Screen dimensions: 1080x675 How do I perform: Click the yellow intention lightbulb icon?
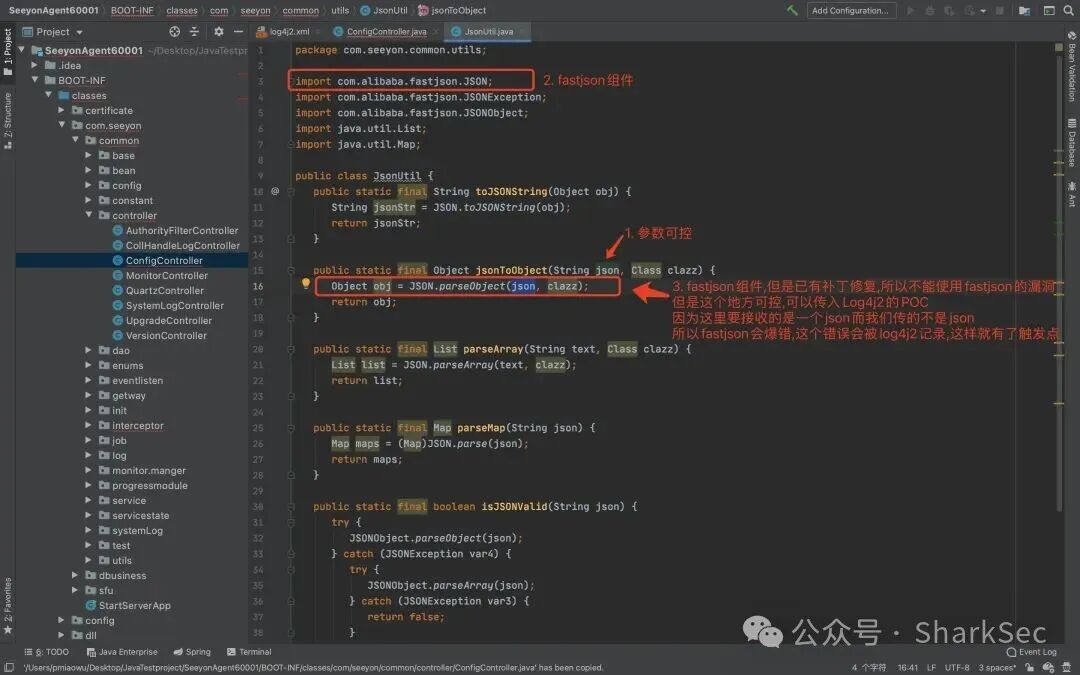[x=306, y=284]
